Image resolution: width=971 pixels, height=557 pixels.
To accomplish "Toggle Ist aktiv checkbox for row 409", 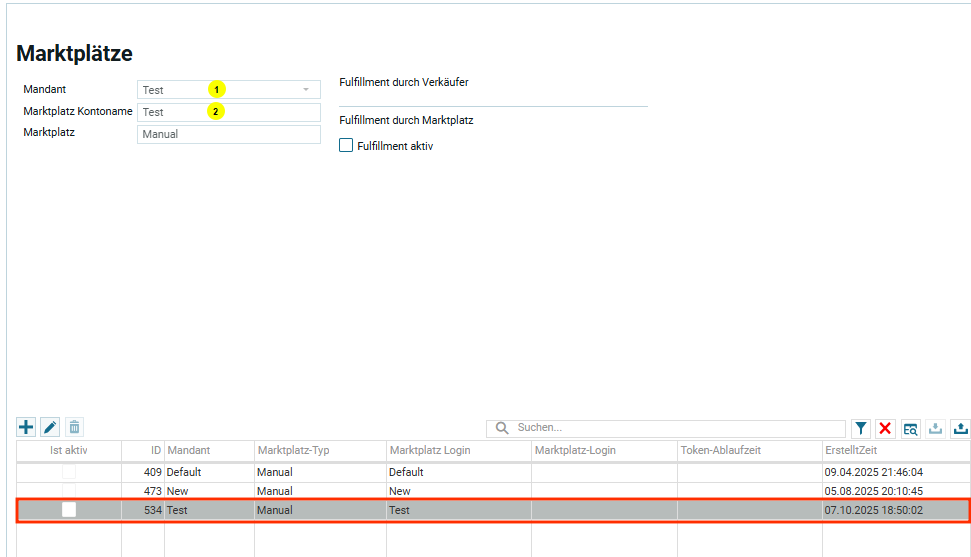I will pos(69,471).
